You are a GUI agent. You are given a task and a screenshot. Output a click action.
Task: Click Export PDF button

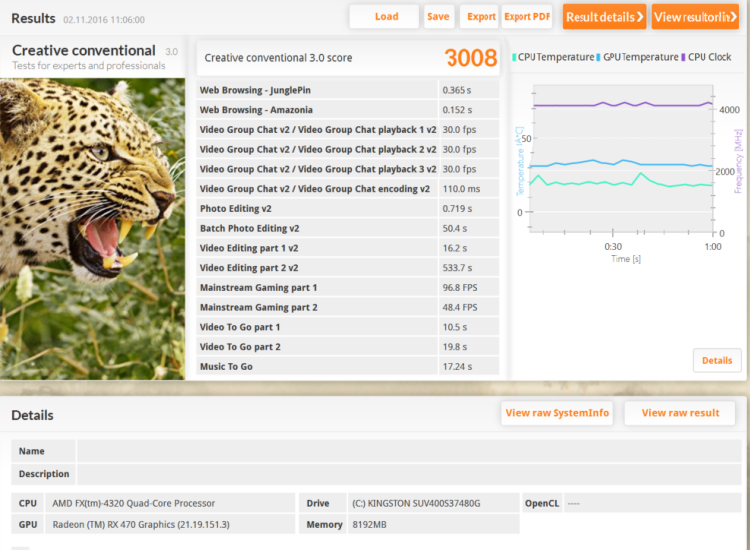(x=527, y=17)
